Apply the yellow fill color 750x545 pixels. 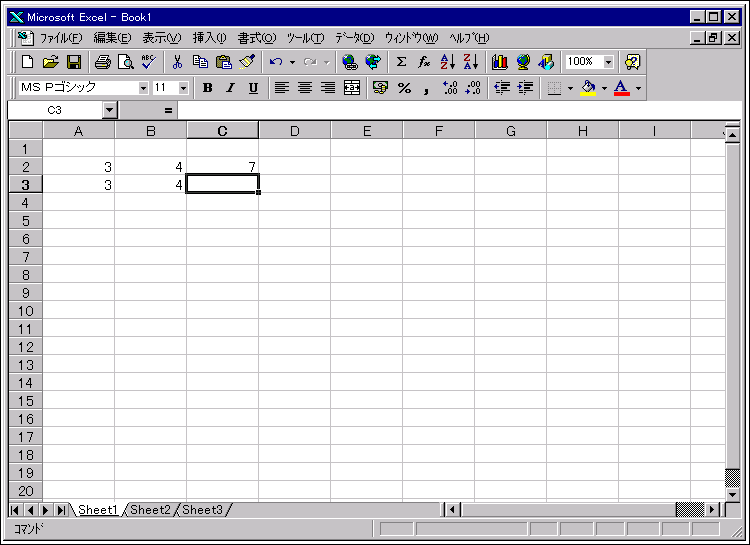(x=587, y=88)
